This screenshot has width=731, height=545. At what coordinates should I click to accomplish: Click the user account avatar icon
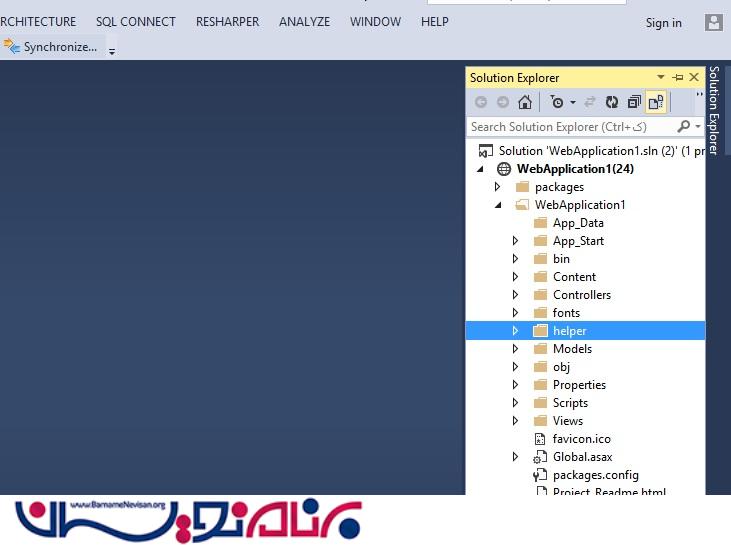713,22
